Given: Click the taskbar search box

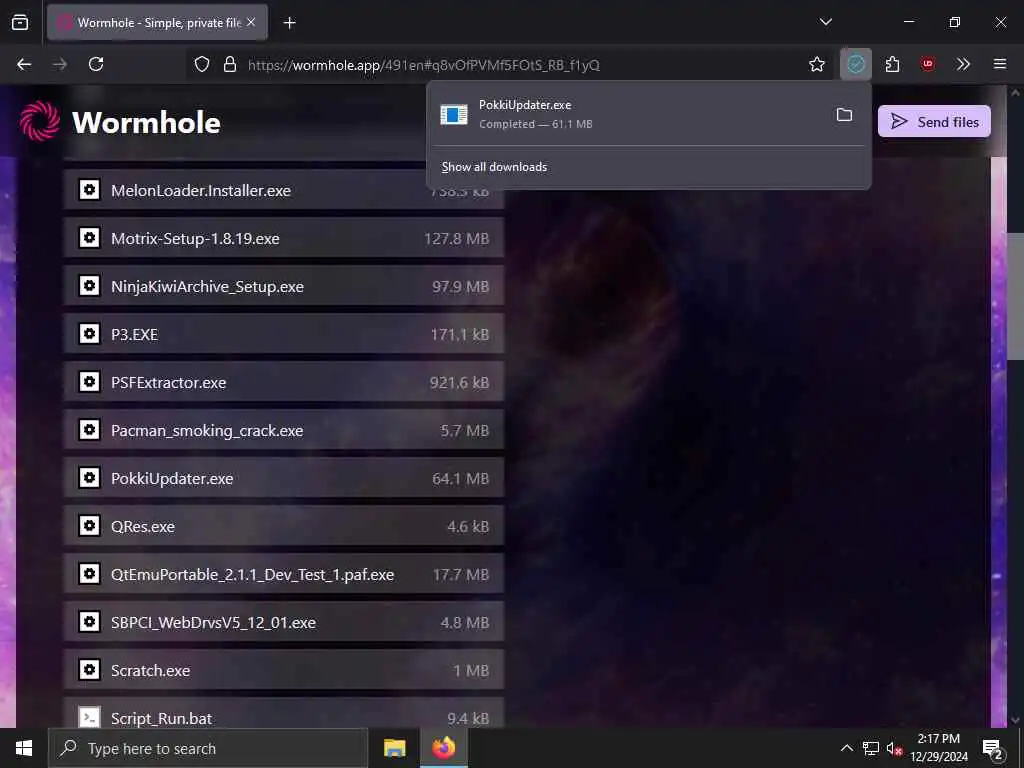Looking at the screenshot, I should [x=208, y=748].
